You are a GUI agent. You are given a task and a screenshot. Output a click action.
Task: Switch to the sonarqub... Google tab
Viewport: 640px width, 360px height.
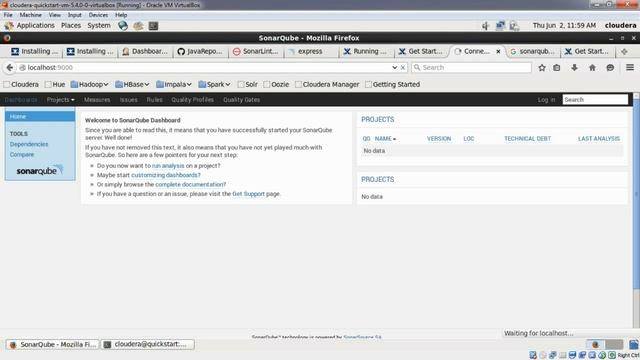pos(532,51)
